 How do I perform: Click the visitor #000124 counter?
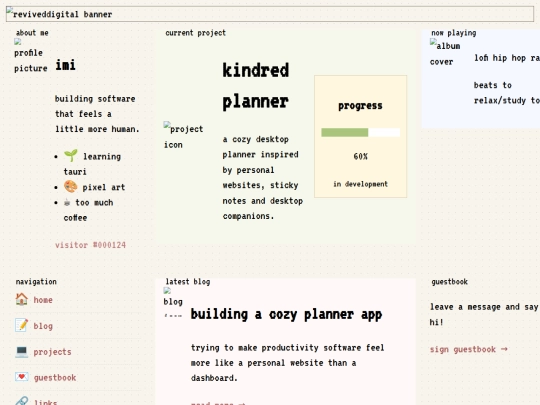point(91,245)
